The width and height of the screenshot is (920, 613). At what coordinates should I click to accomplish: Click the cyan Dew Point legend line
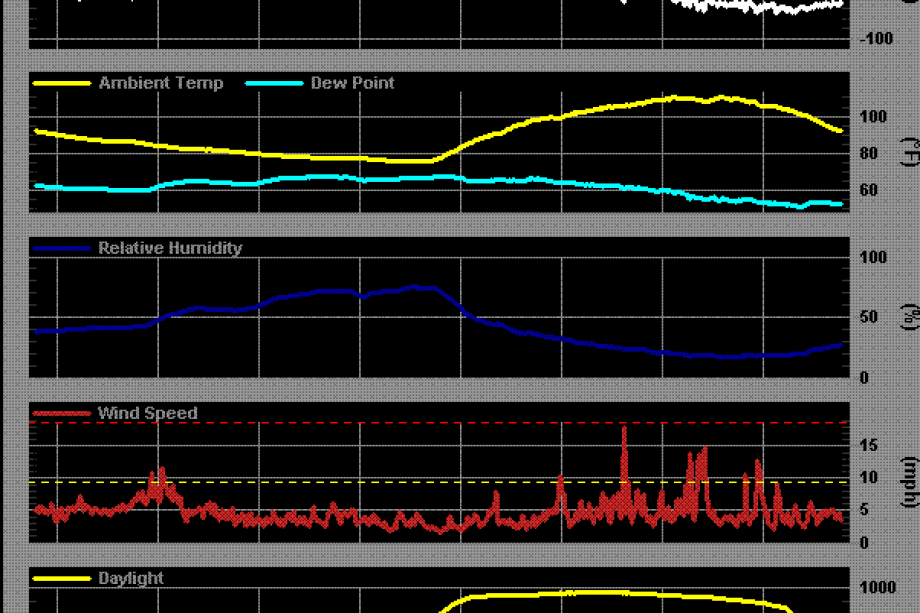274,83
